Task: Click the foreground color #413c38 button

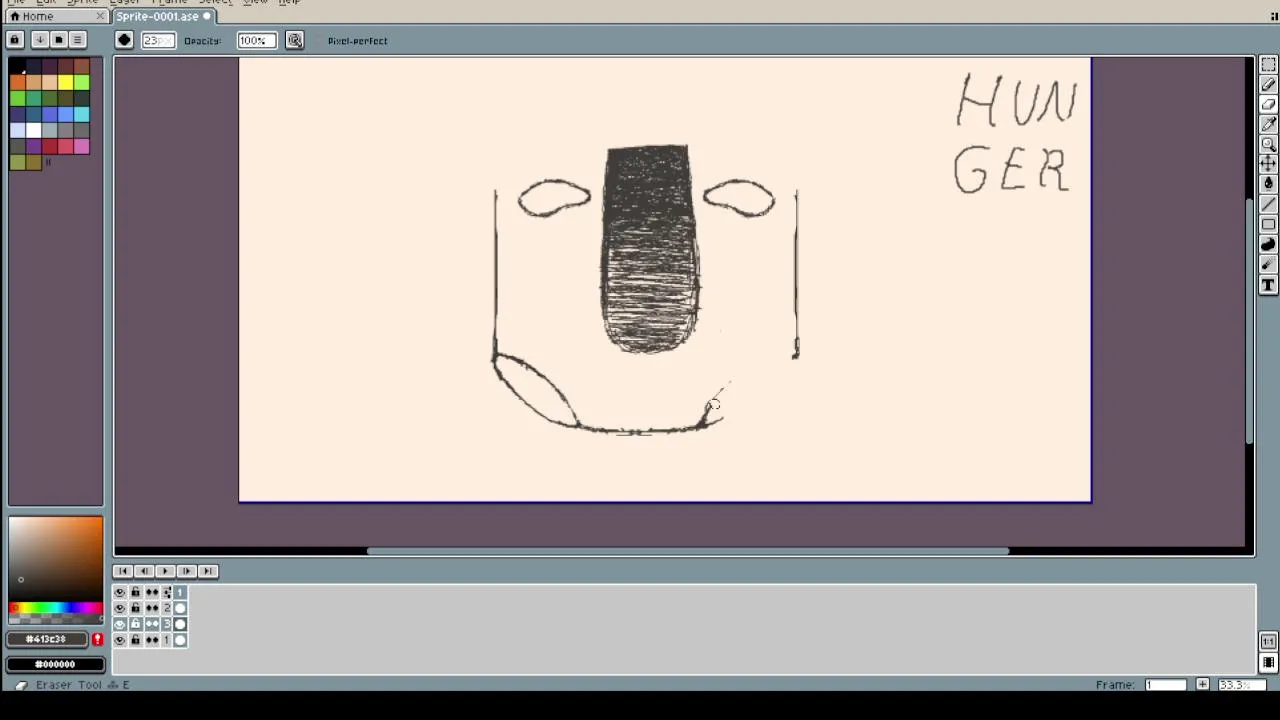Action: pyautogui.click(x=47, y=639)
